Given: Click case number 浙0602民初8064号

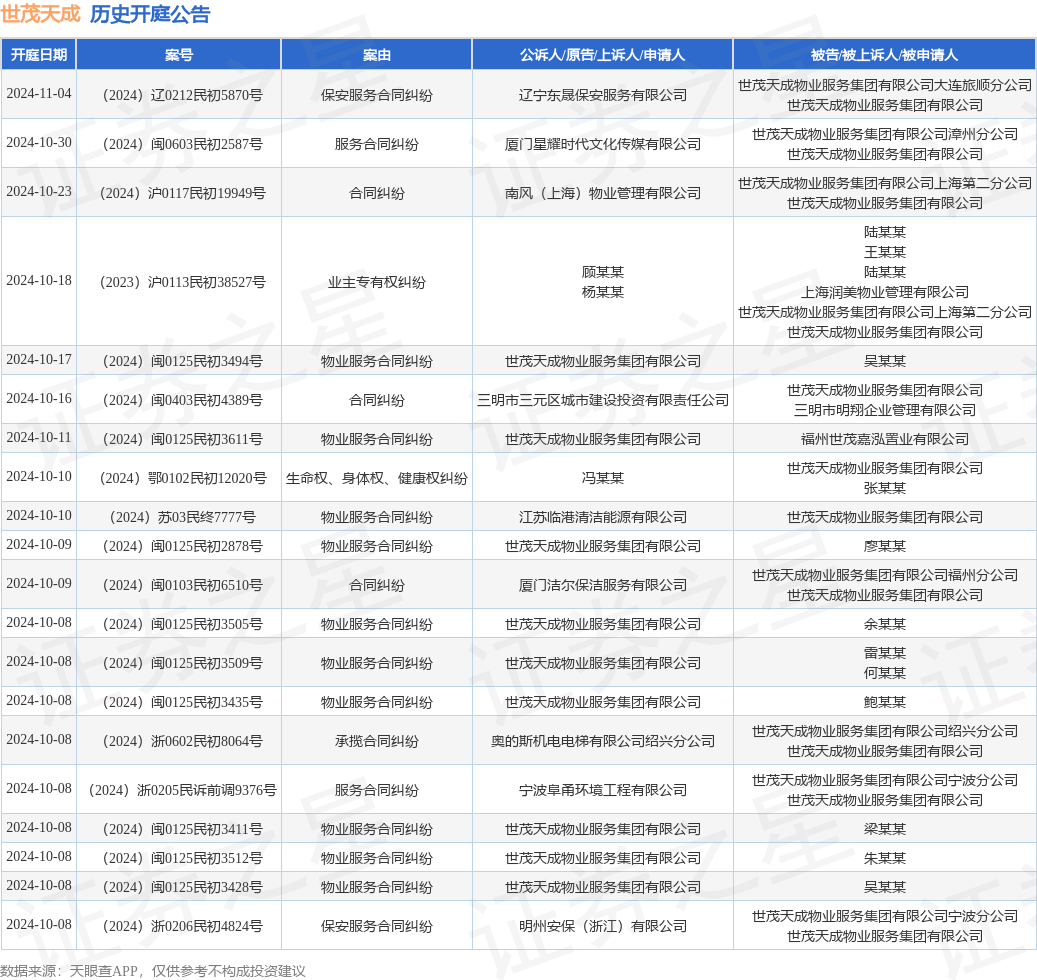Looking at the screenshot, I should [183, 741].
